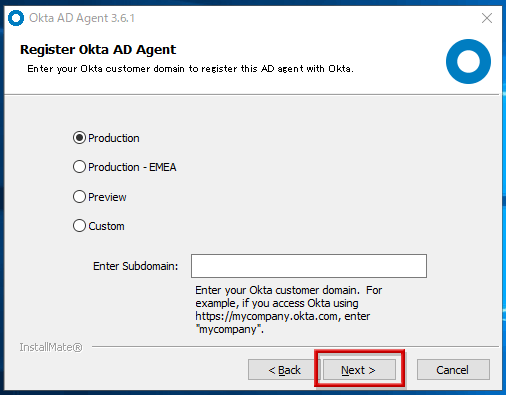Click the large Okta logo in header
Viewport: 506px width, 395px height.
click(x=468, y=61)
